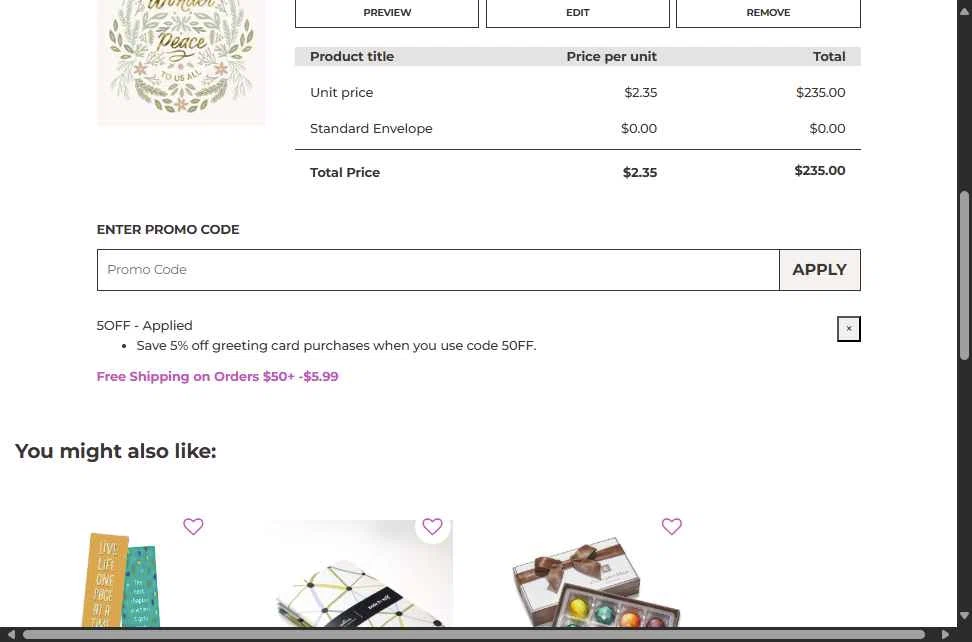Remove the applied 5OFF promo code

coord(848,329)
